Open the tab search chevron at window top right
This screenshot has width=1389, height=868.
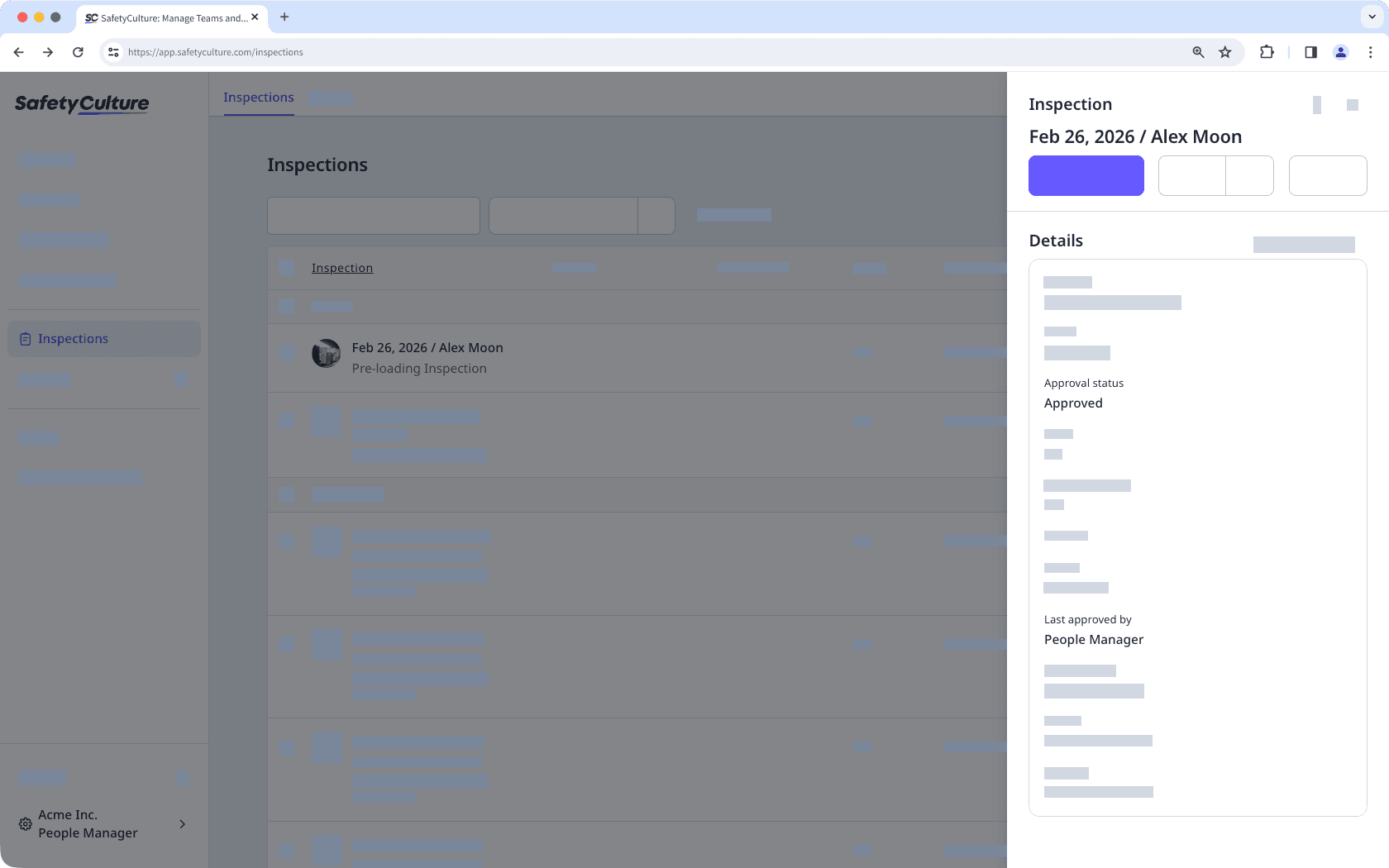[1370, 17]
